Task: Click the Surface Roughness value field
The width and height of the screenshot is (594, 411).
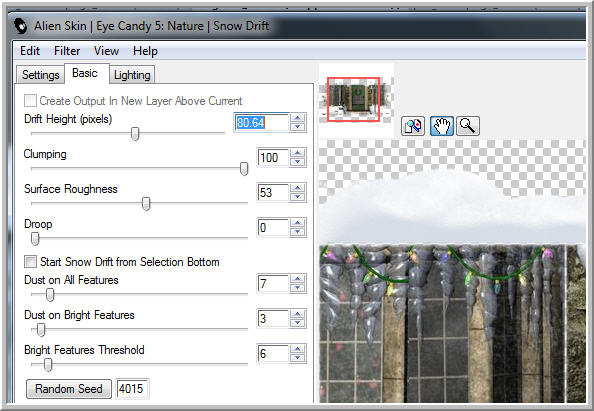Action: coord(273,192)
